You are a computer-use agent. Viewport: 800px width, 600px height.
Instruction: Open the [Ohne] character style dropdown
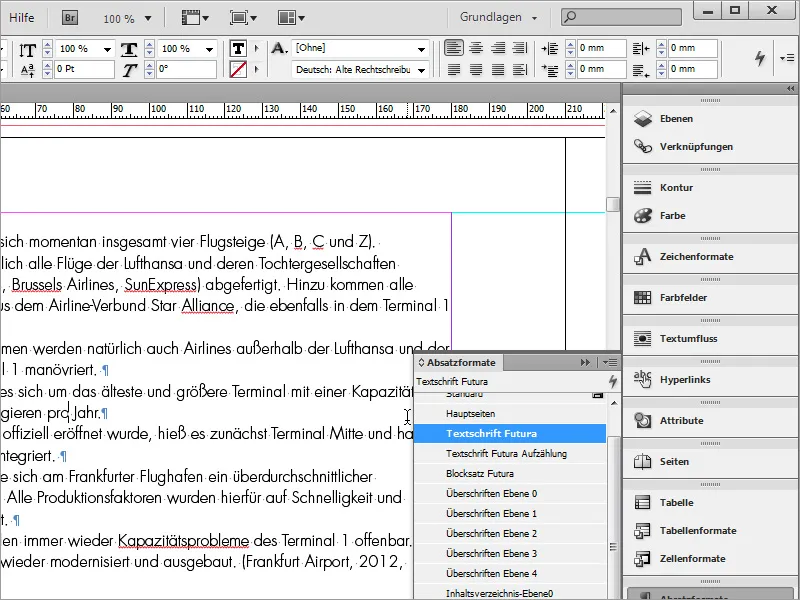[x=421, y=49]
